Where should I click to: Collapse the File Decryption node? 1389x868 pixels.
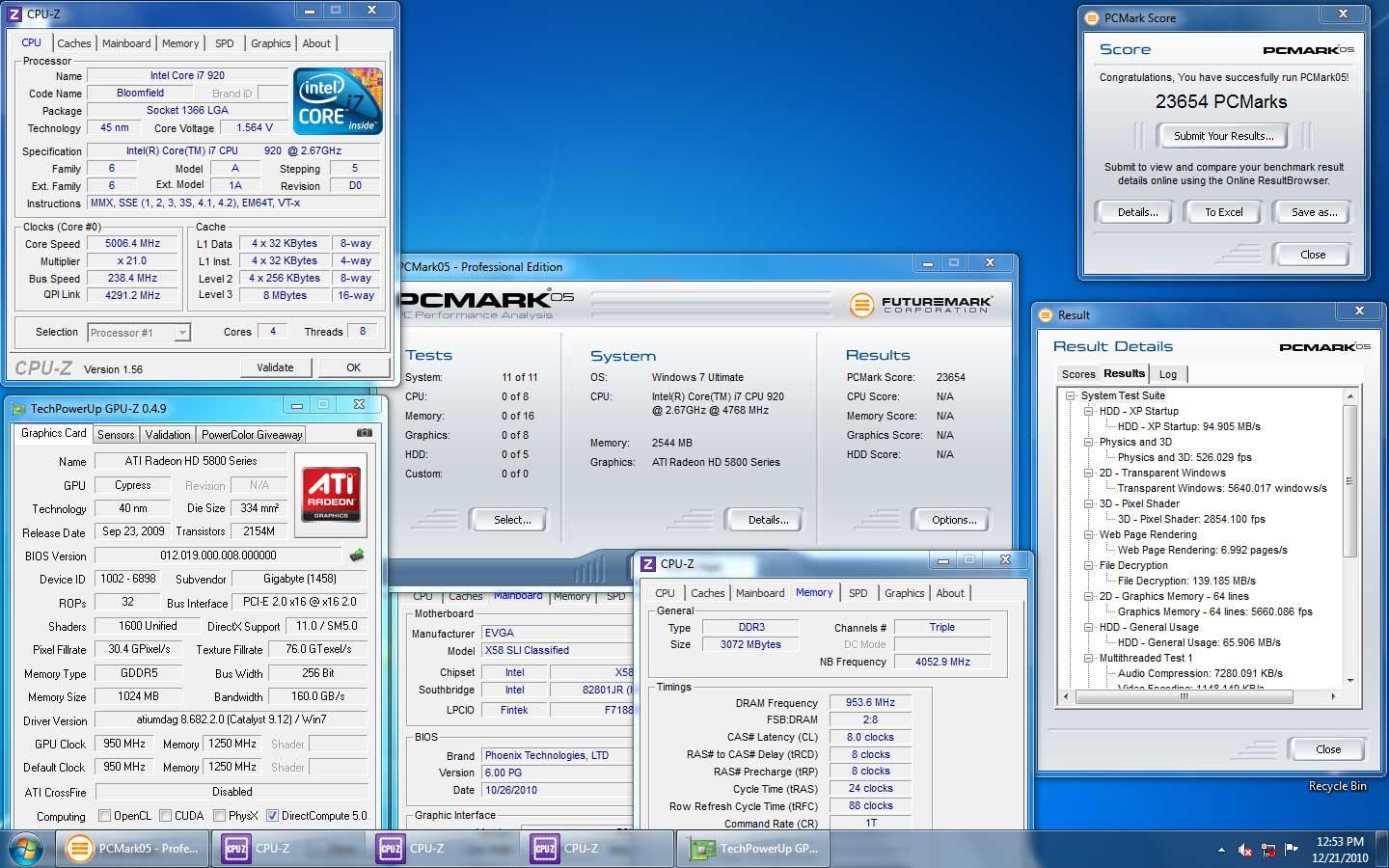[1088, 565]
